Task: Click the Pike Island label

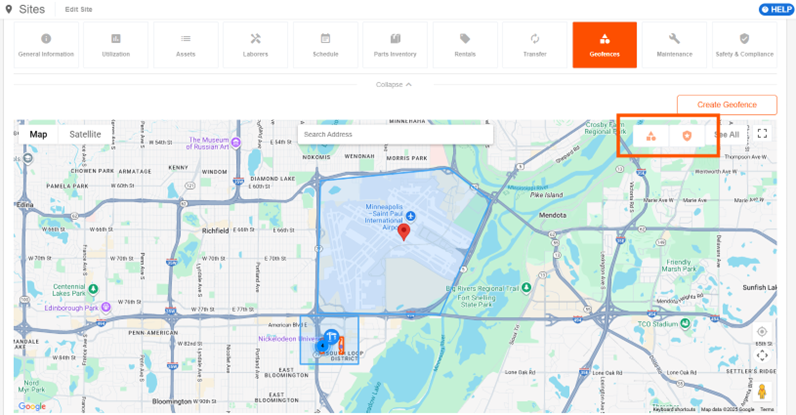Action: [x=546, y=195]
